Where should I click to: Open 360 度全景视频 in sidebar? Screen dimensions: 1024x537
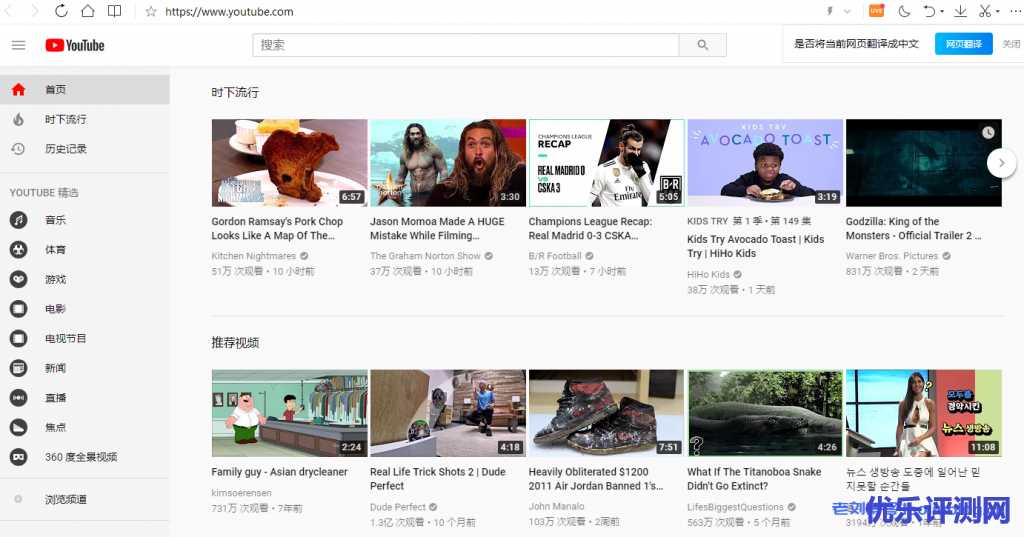(x=85, y=457)
